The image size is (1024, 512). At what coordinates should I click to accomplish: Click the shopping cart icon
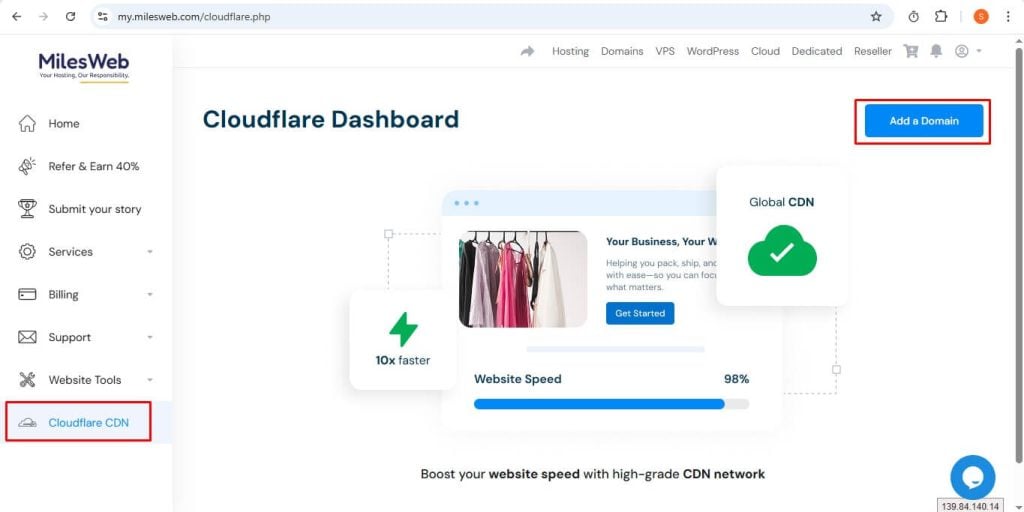pyautogui.click(x=910, y=51)
